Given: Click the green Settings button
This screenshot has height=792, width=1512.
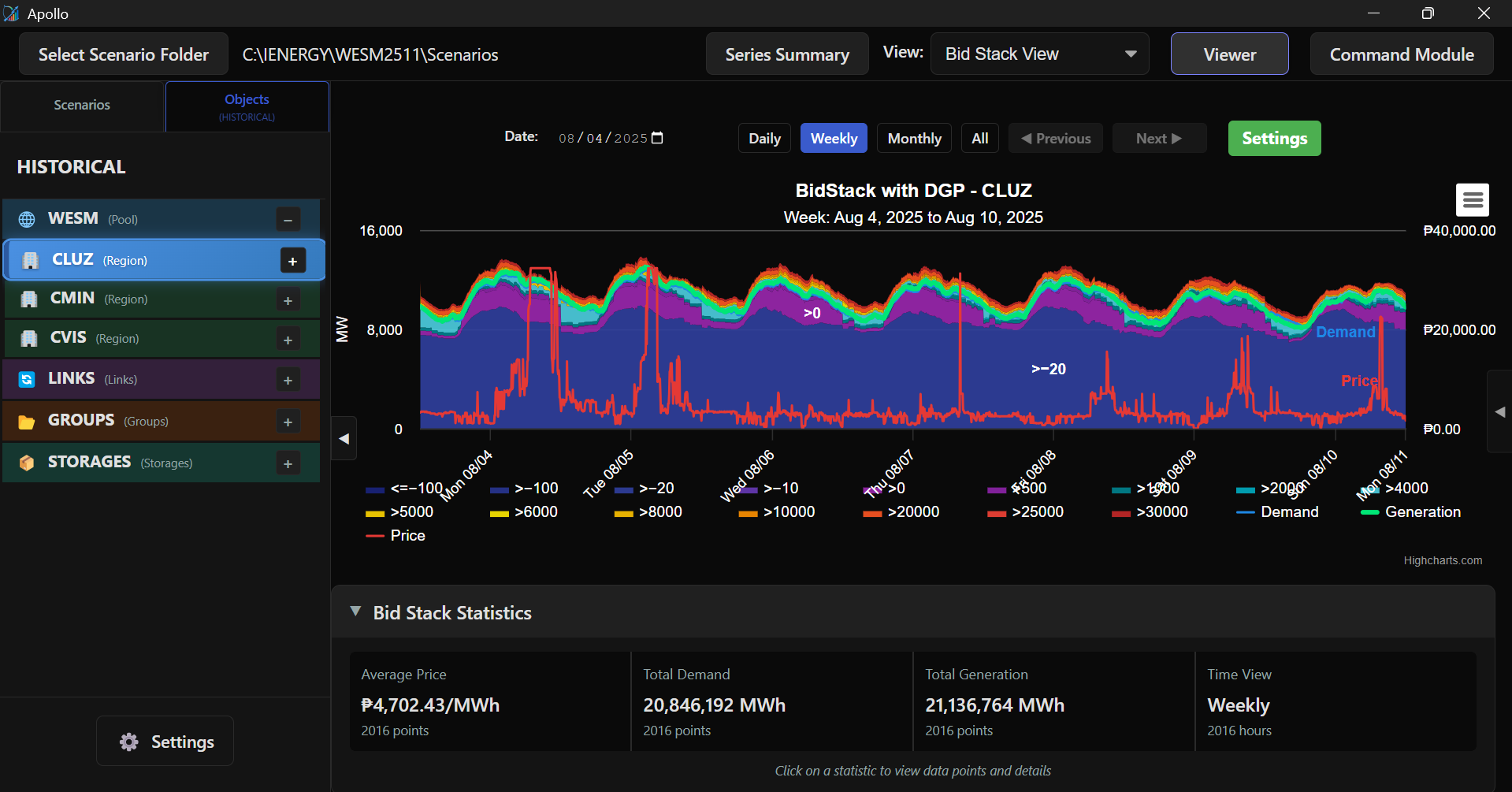Looking at the screenshot, I should pos(1274,139).
